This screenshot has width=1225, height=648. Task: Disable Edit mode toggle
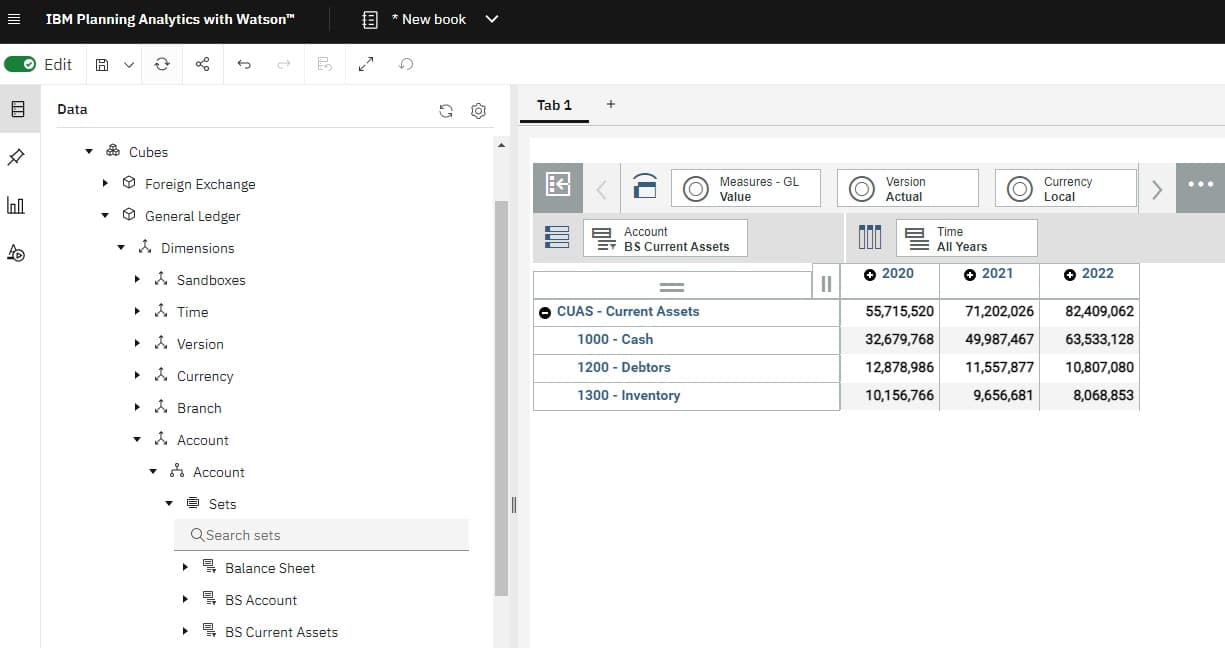(x=22, y=64)
